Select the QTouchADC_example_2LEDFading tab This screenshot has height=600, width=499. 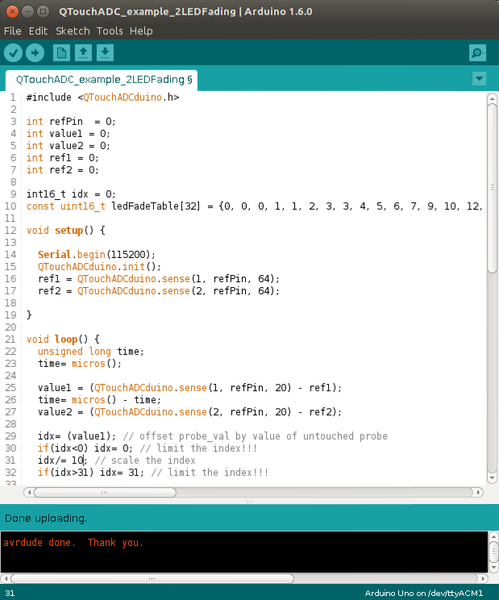[x=101, y=80]
